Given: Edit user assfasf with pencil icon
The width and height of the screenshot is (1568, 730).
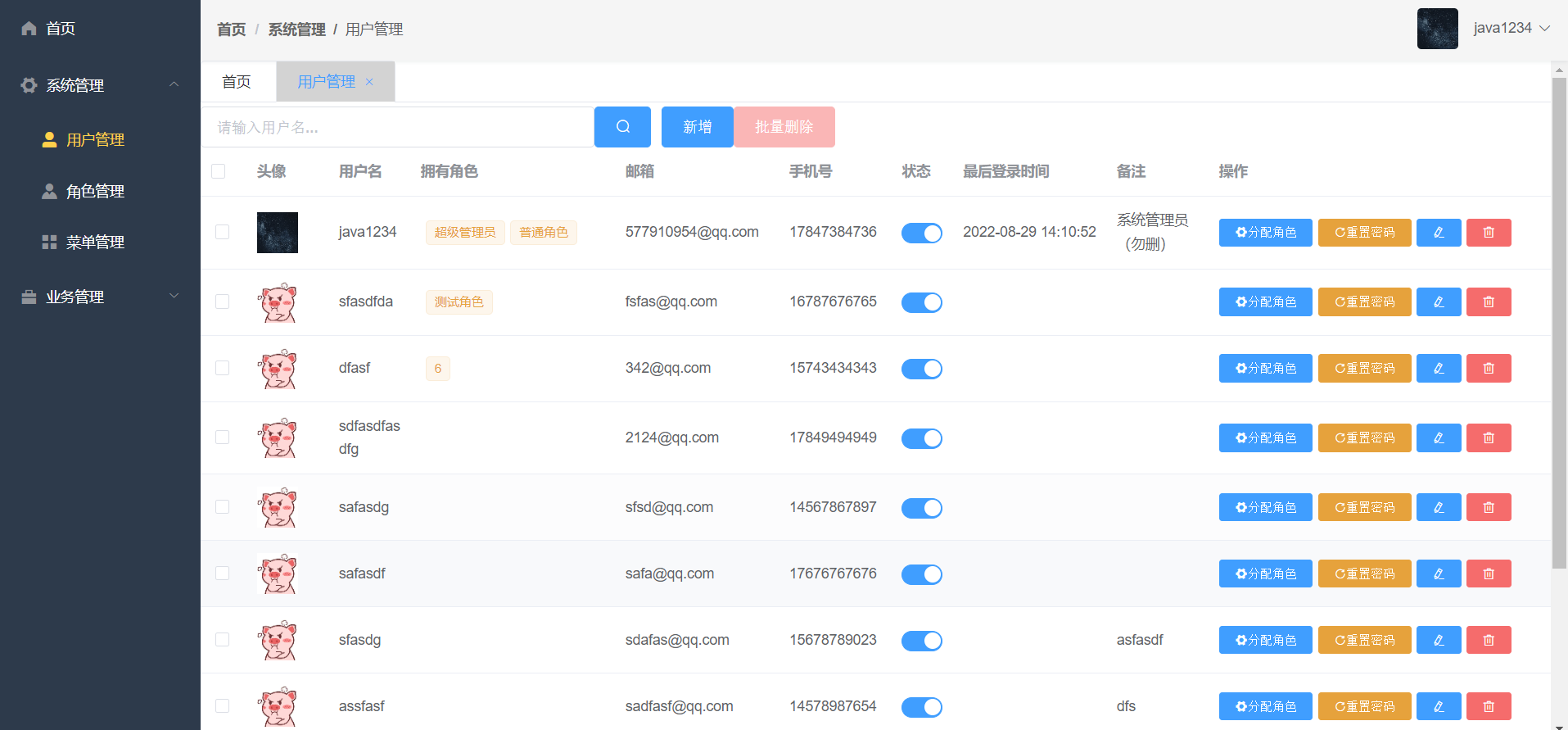Looking at the screenshot, I should (x=1439, y=706).
